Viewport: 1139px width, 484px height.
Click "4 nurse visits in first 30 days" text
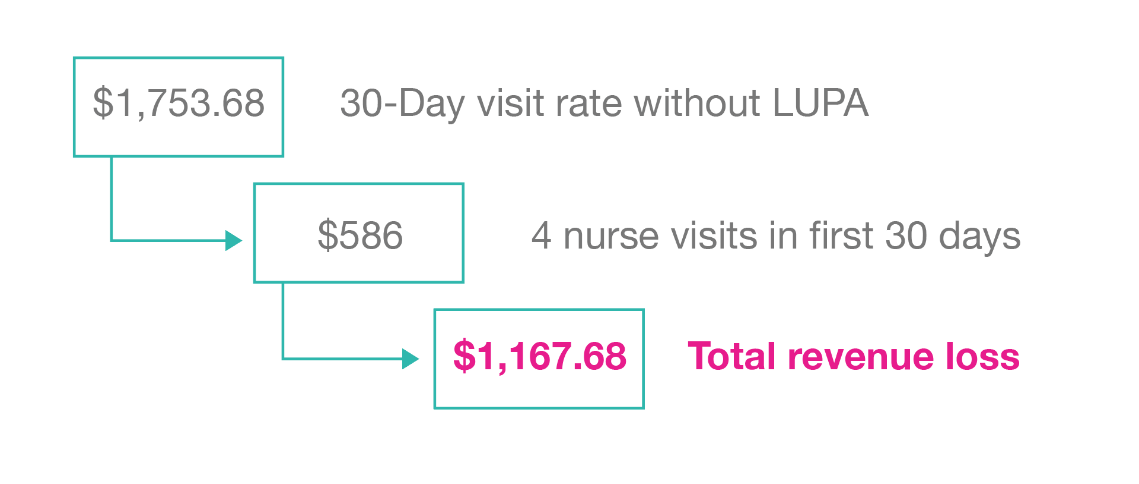pyautogui.click(x=776, y=236)
